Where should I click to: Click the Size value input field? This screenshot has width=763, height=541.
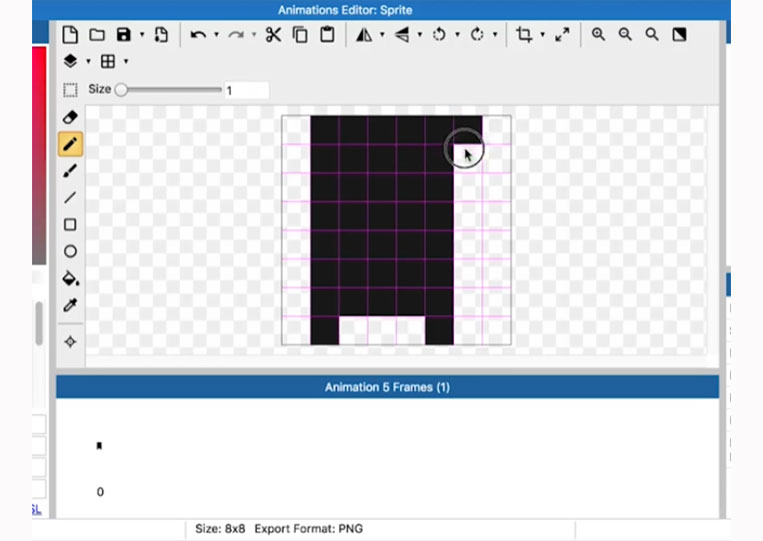pyautogui.click(x=247, y=90)
